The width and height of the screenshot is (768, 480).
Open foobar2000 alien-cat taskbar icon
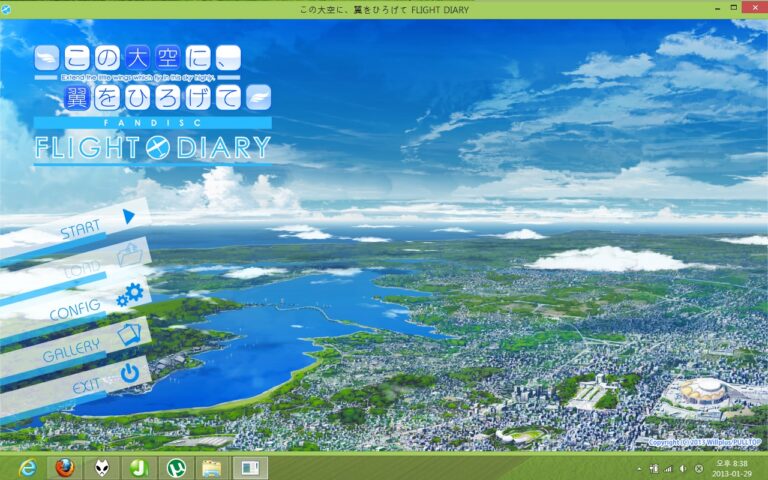pyautogui.click(x=102, y=468)
